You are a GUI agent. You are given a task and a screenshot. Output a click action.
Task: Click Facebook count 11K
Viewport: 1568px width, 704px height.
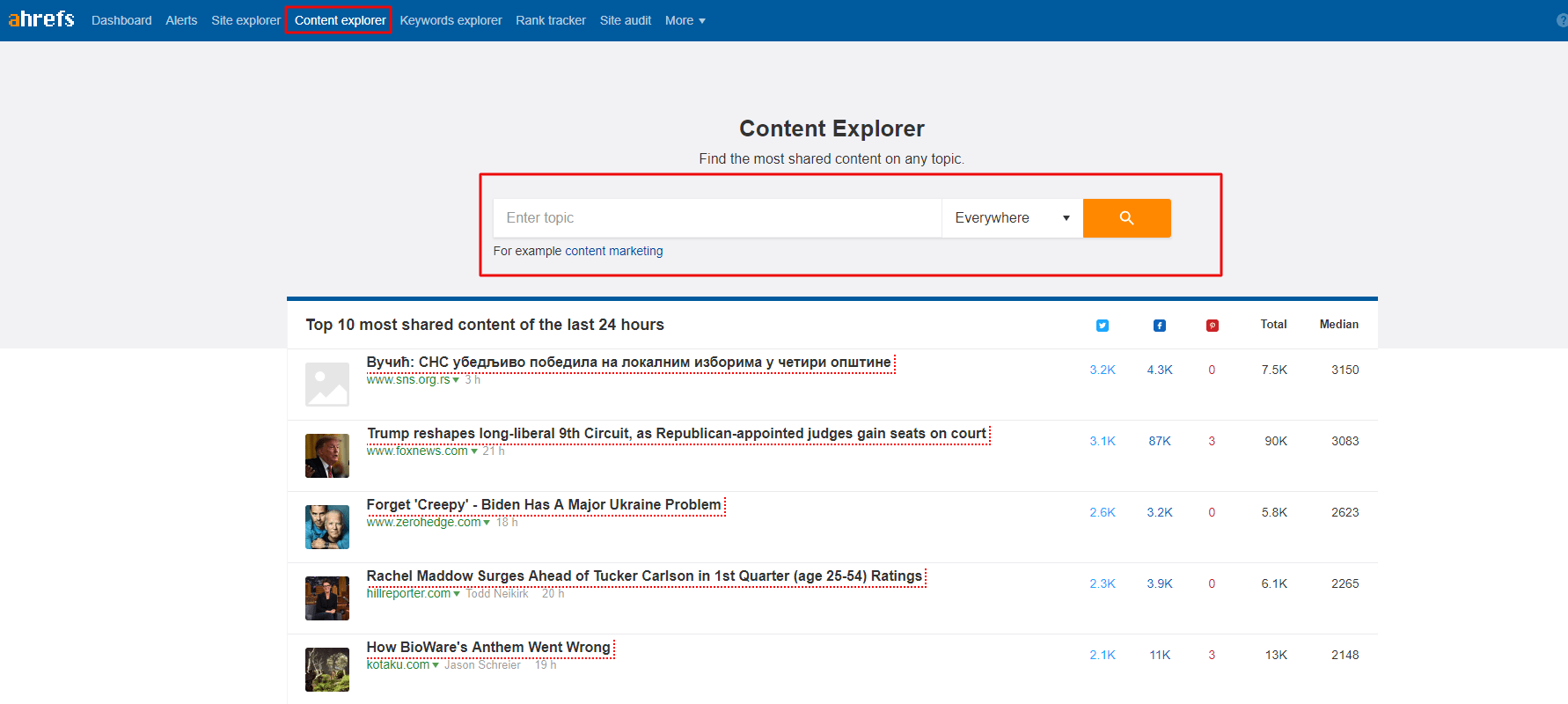[x=1160, y=656]
